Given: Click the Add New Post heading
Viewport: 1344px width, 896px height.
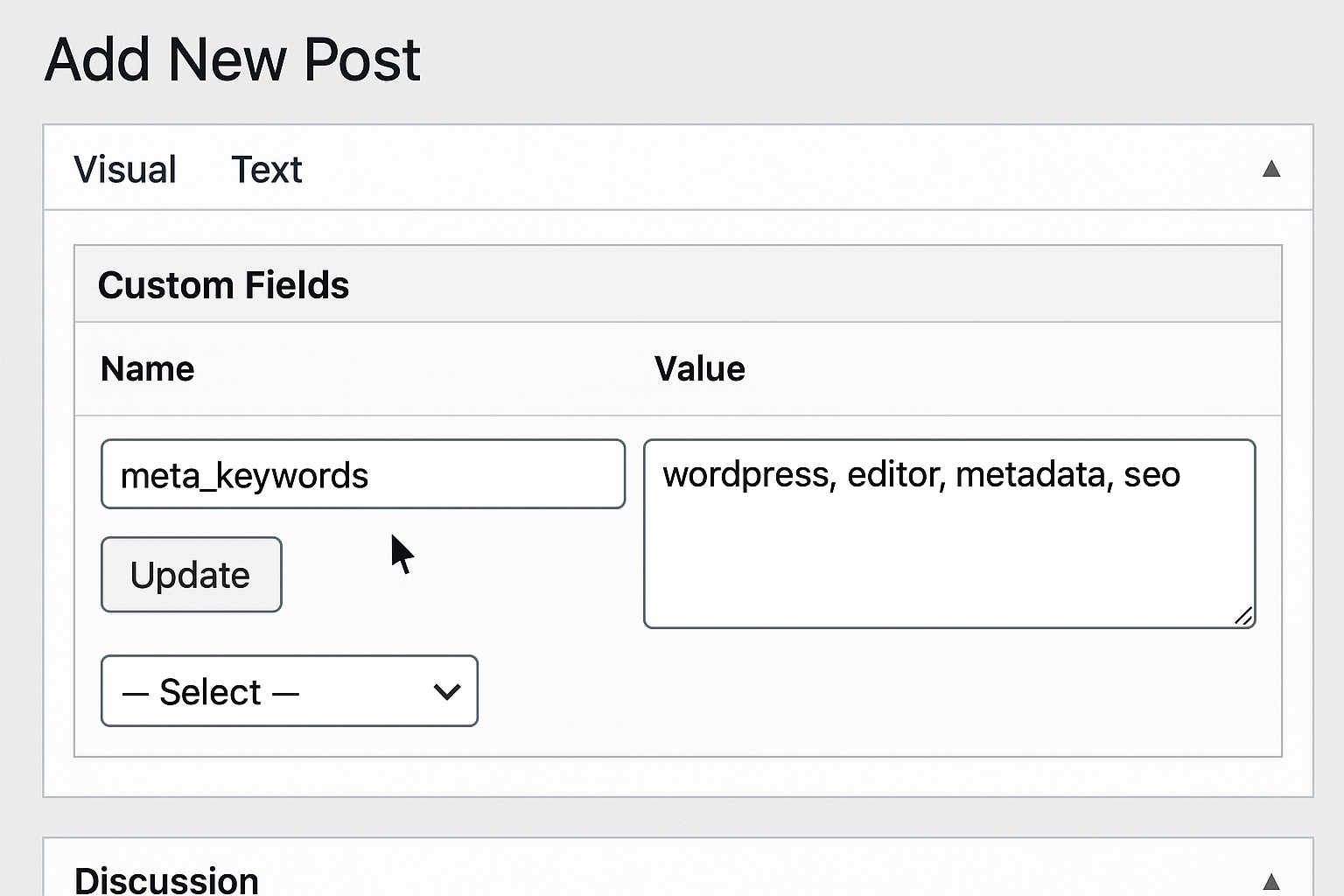Looking at the screenshot, I should (x=233, y=59).
